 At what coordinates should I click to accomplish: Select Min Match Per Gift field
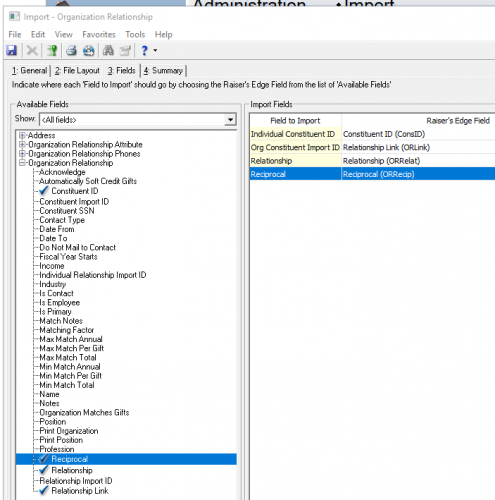70,376
